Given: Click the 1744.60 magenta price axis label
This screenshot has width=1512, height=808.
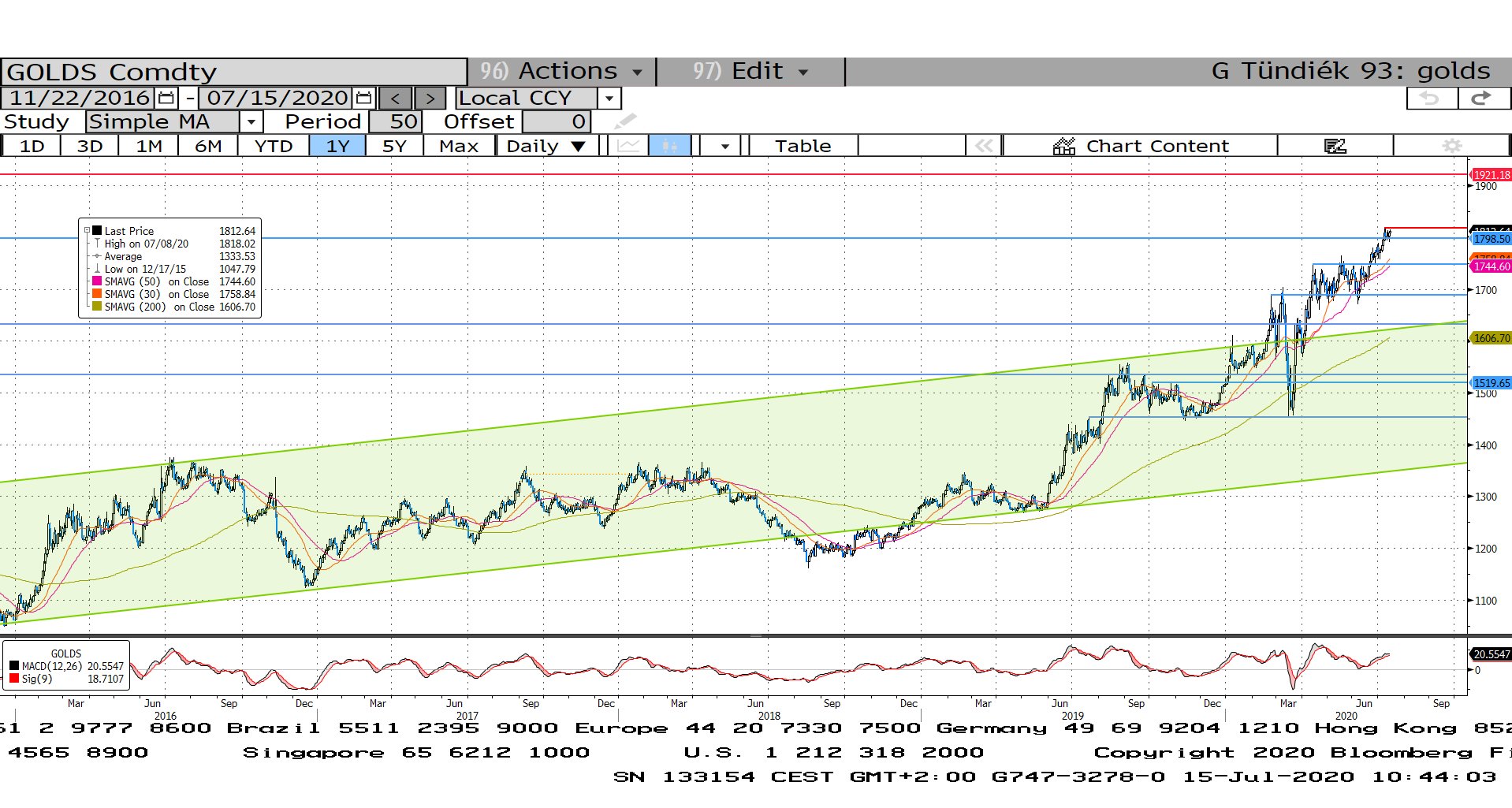Looking at the screenshot, I should coord(1491,266).
